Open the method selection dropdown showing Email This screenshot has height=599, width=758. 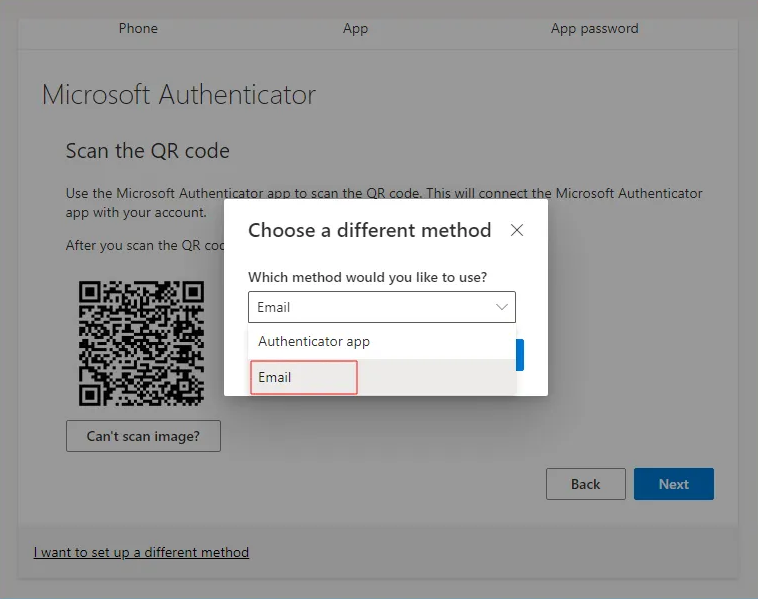tap(382, 307)
